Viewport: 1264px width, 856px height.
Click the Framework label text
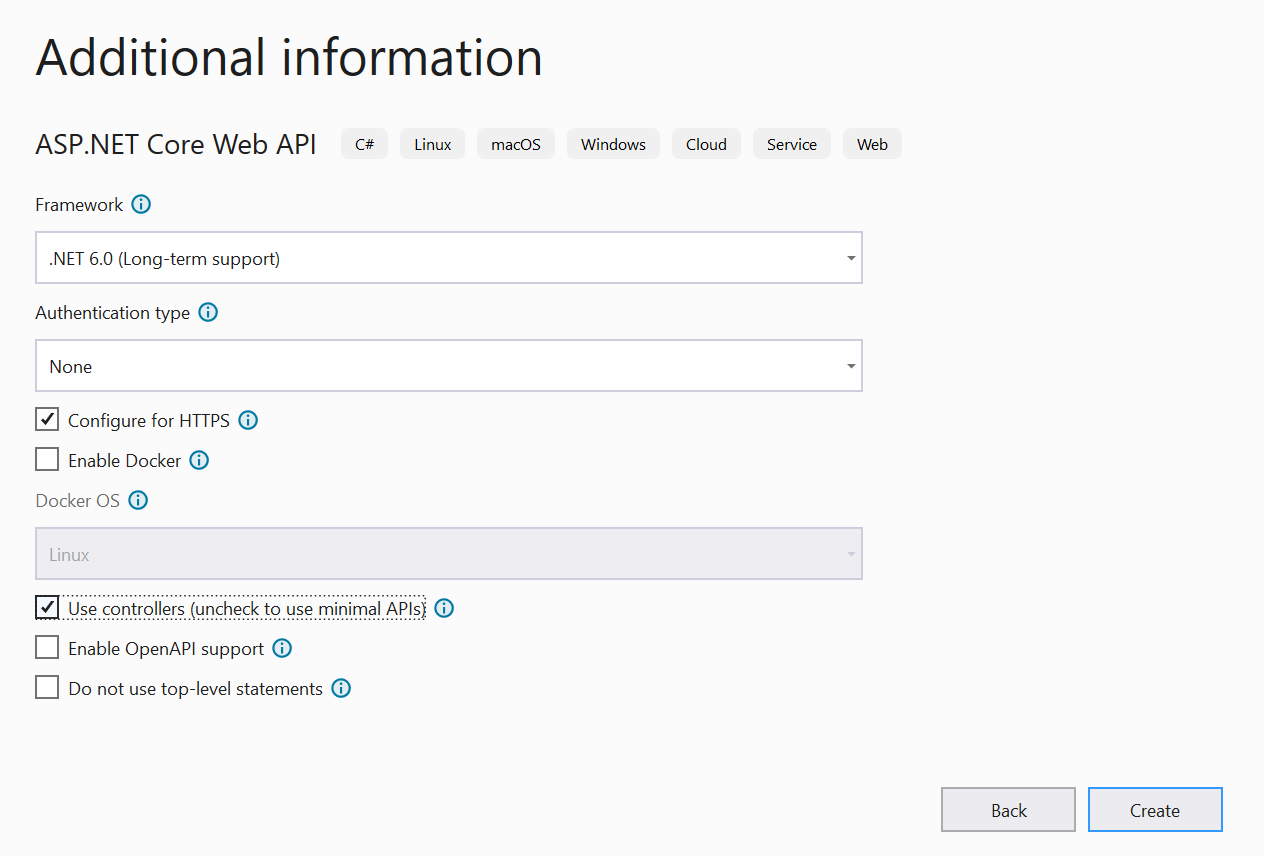[x=79, y=205]
